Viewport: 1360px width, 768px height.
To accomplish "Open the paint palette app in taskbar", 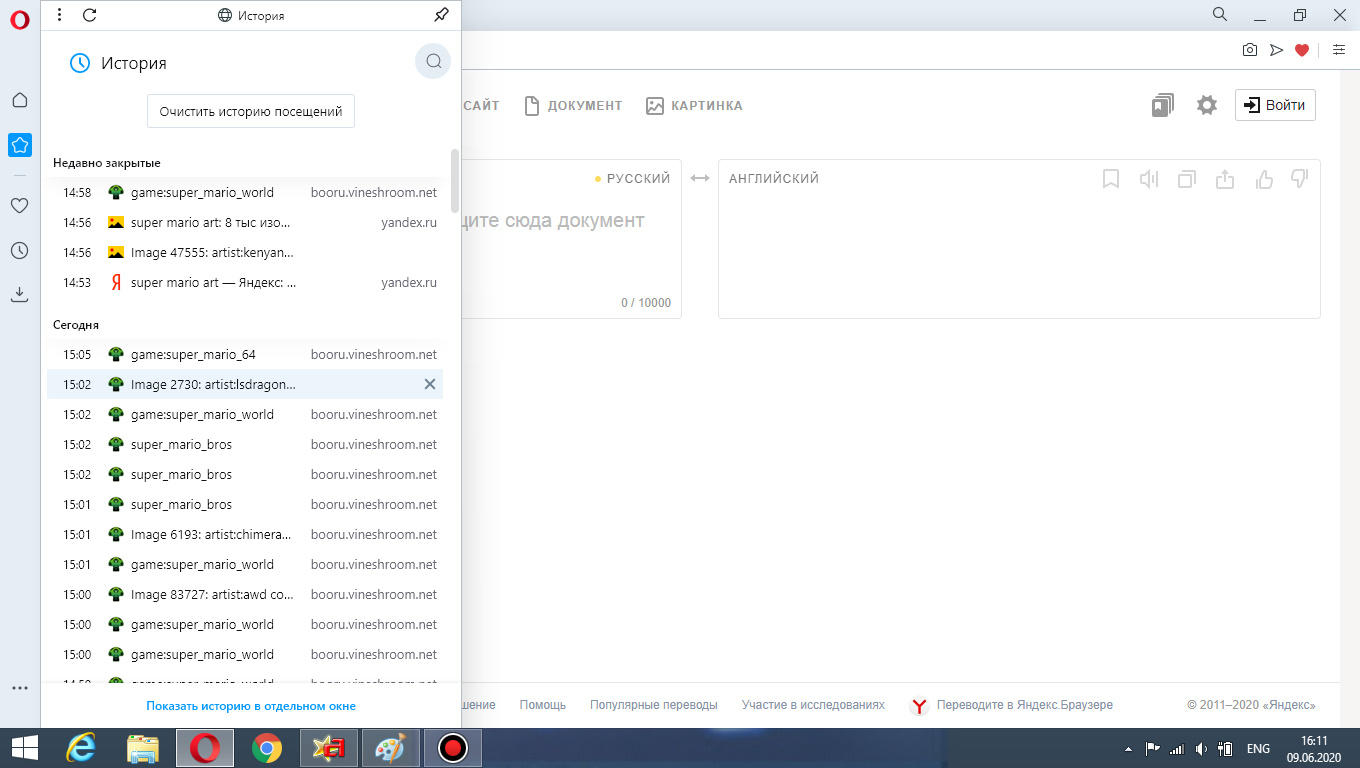I will pyautogui.click(x=390, y=747).
